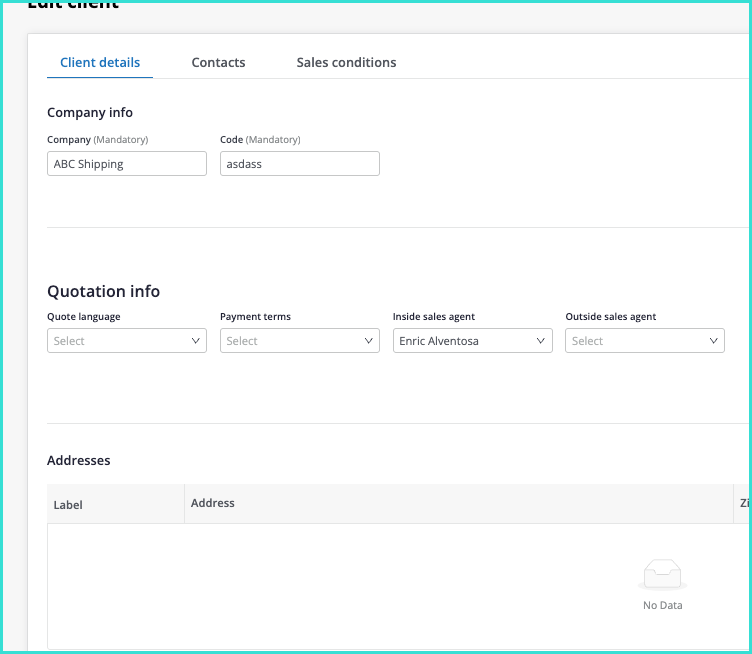Click the Code field containing asdass

point(299,164)
